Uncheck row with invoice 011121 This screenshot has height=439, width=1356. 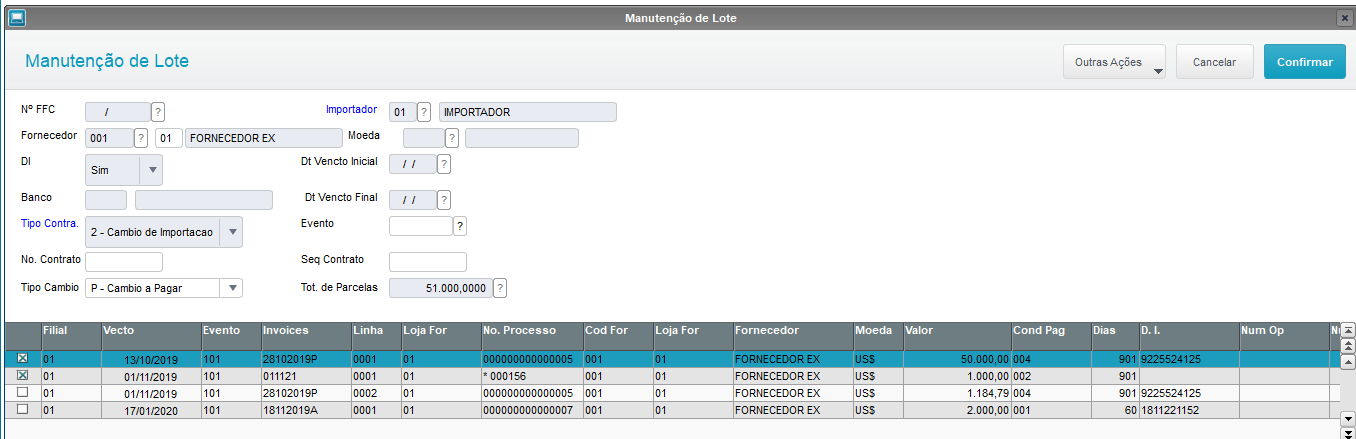coord(22,375)
